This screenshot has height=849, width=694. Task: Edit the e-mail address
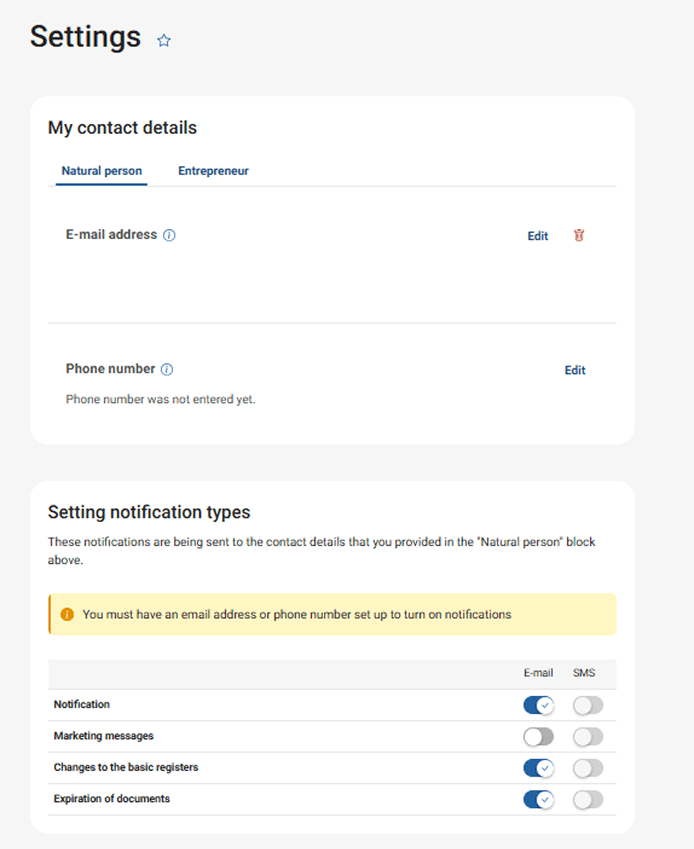click(537, 236)
